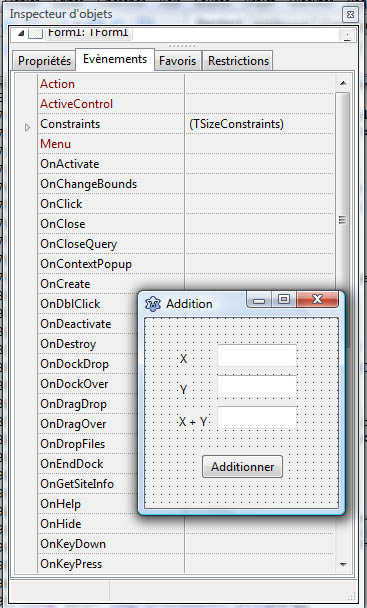Click the (TSizeConstraints) value cell

point(259,124)
